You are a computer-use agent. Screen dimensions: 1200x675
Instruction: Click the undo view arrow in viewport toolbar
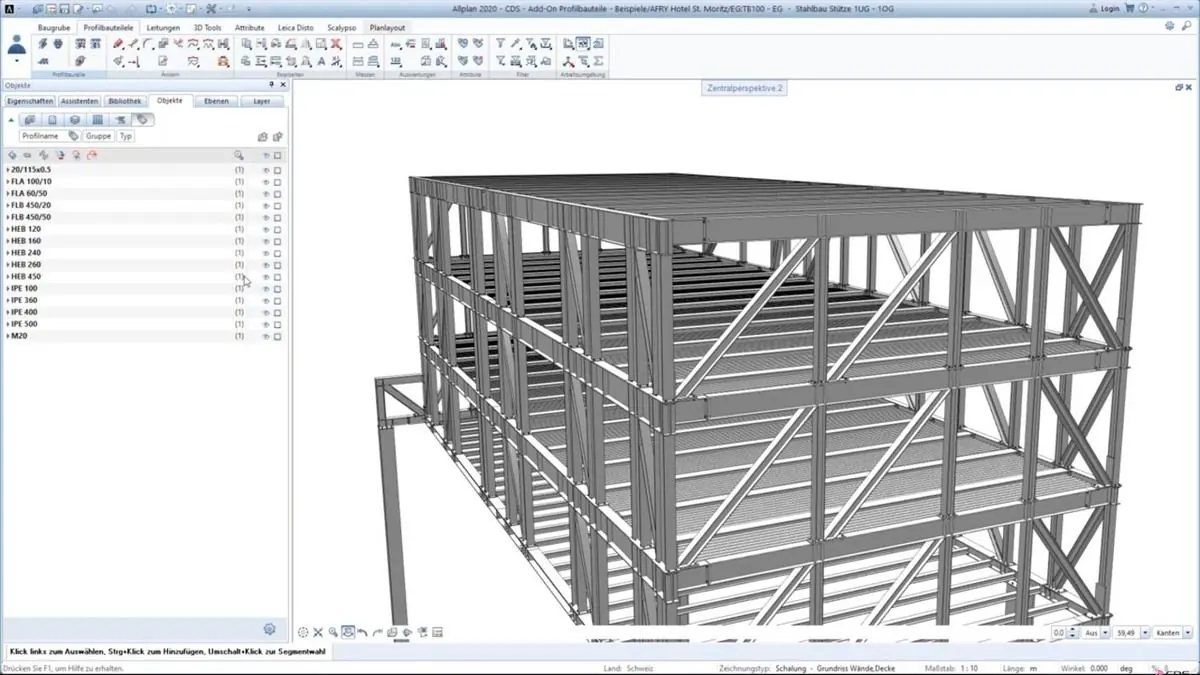coord(362,632)
